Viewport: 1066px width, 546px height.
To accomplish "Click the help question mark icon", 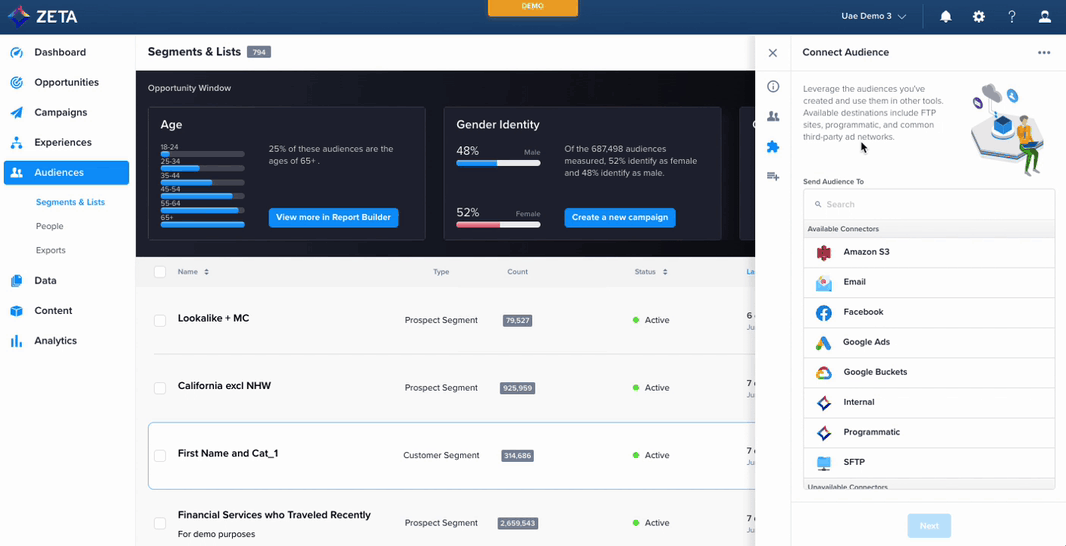I will pos(1011,17).
